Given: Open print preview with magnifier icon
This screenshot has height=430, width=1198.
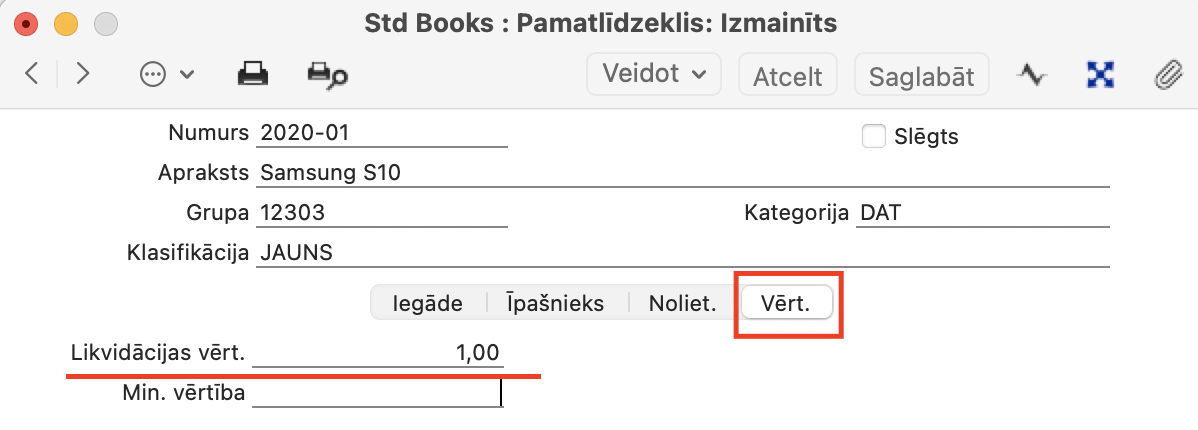Looking at the screenshot, I should [x=326, y=75].
